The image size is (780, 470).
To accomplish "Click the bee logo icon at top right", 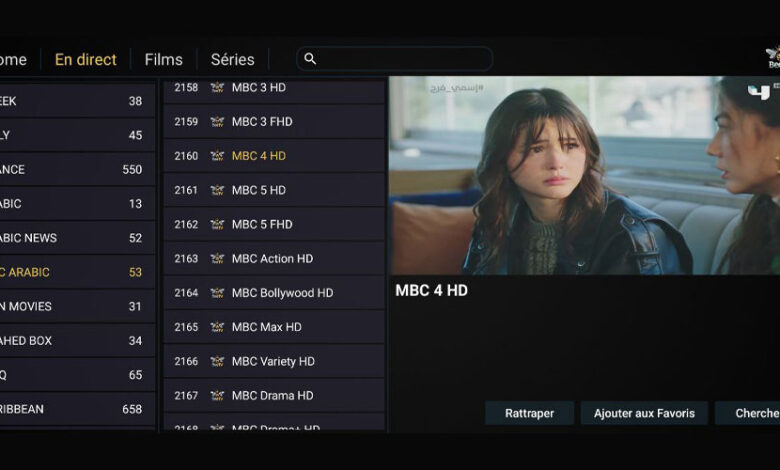I will coord(773,57).
